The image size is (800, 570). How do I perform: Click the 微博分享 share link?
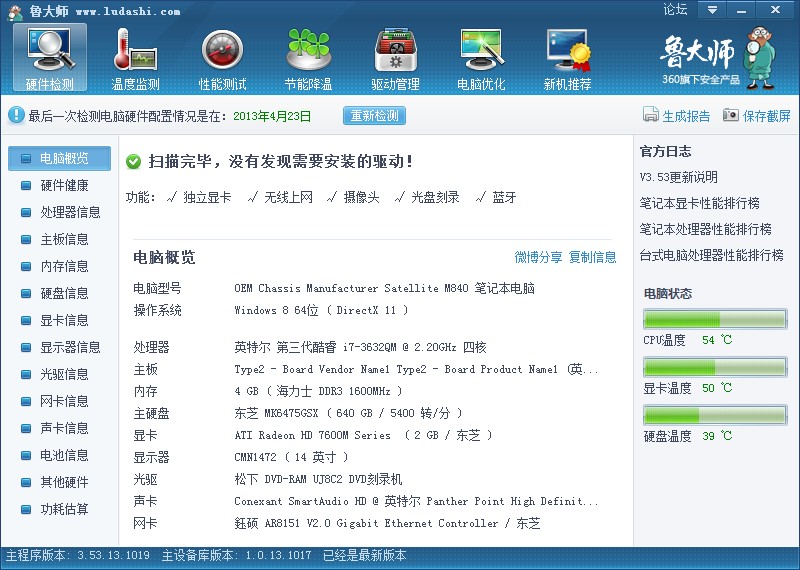[538, 257]
